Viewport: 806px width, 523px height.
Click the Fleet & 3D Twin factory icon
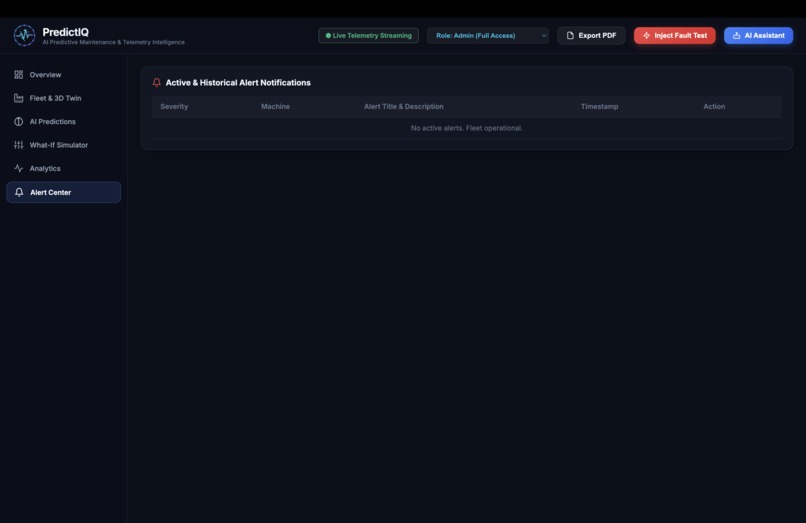(19, 98)
